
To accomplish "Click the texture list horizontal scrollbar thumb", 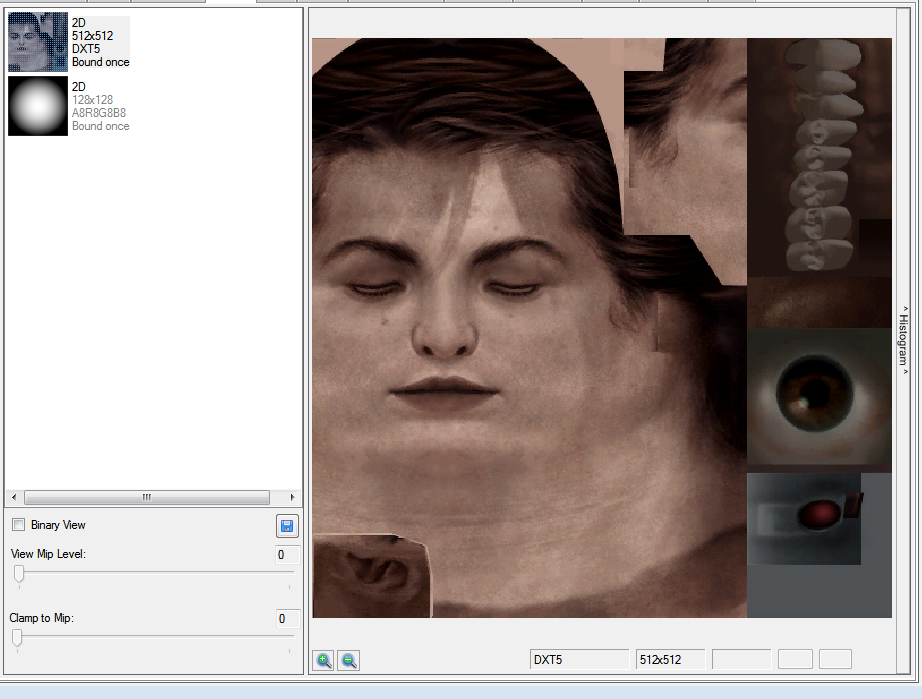I will pos(146,497).
